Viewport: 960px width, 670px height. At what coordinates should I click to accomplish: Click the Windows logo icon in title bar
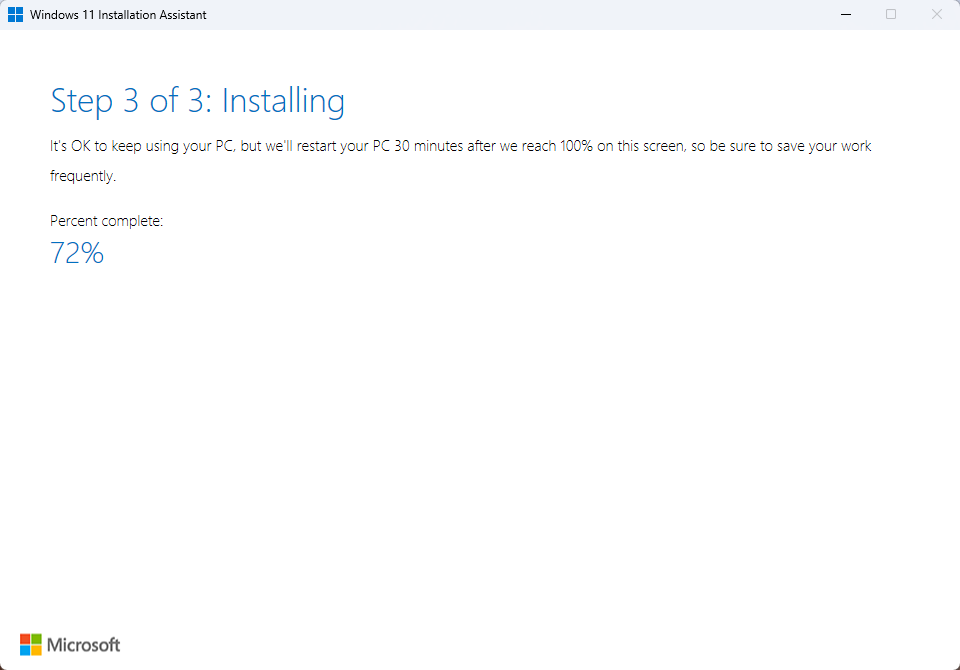pos(15,15)
